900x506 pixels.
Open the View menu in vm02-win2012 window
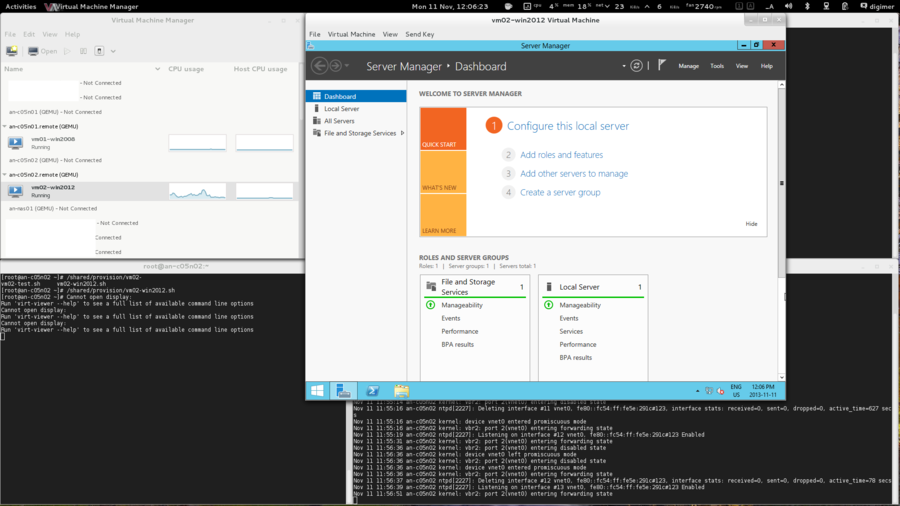pos(390,34)
